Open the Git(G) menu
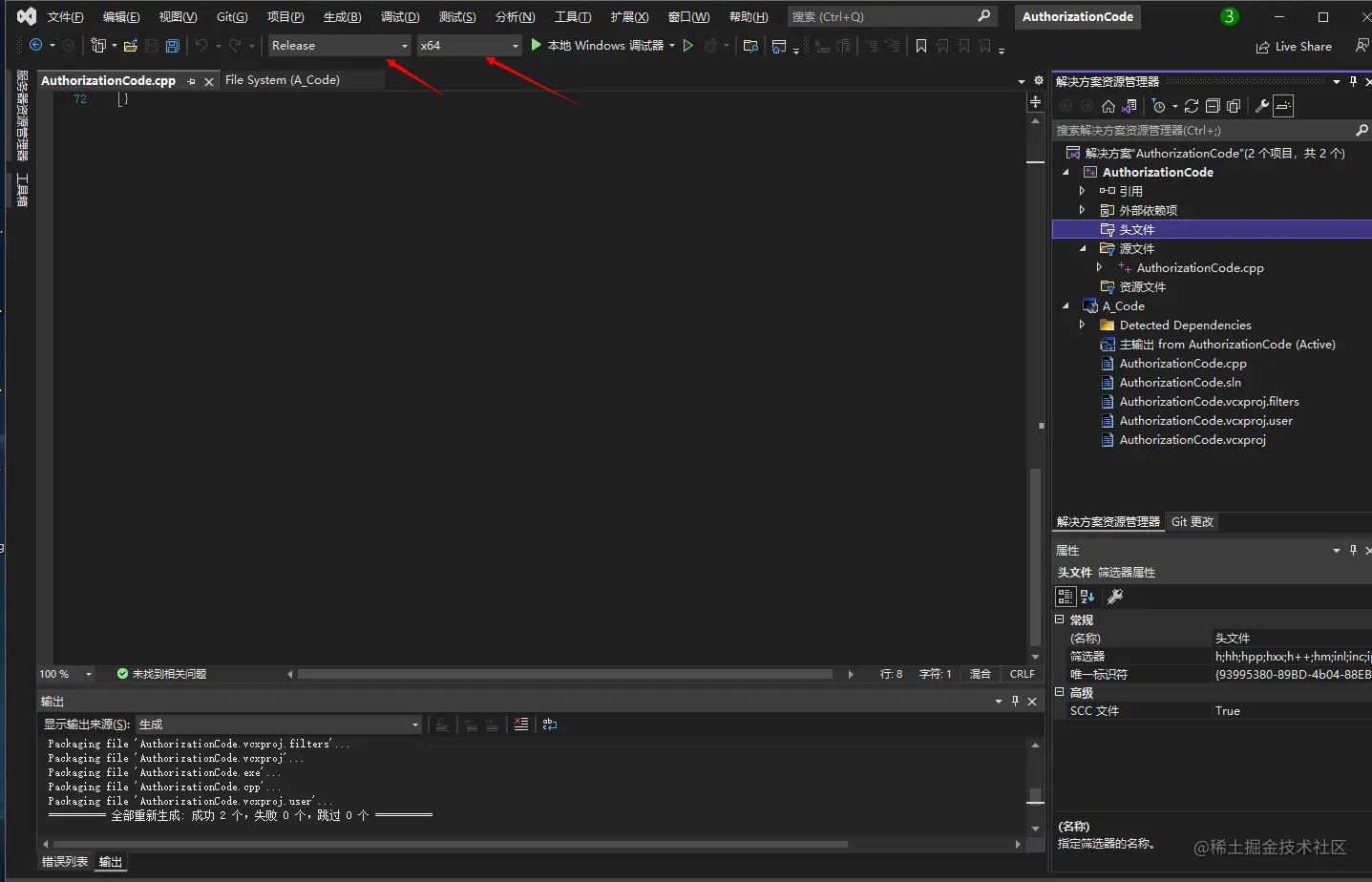Screen dimensions: 1372x882 coord(232,16)
